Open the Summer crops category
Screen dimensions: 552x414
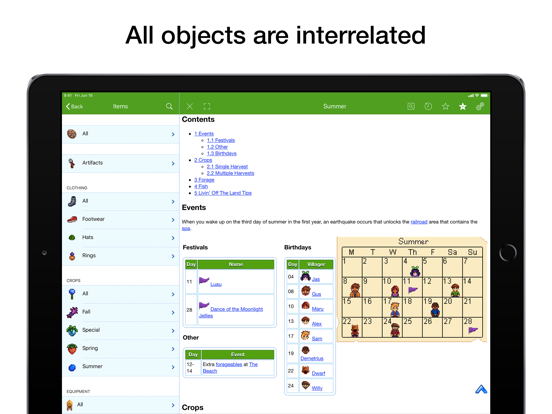[x=121, y=367]
